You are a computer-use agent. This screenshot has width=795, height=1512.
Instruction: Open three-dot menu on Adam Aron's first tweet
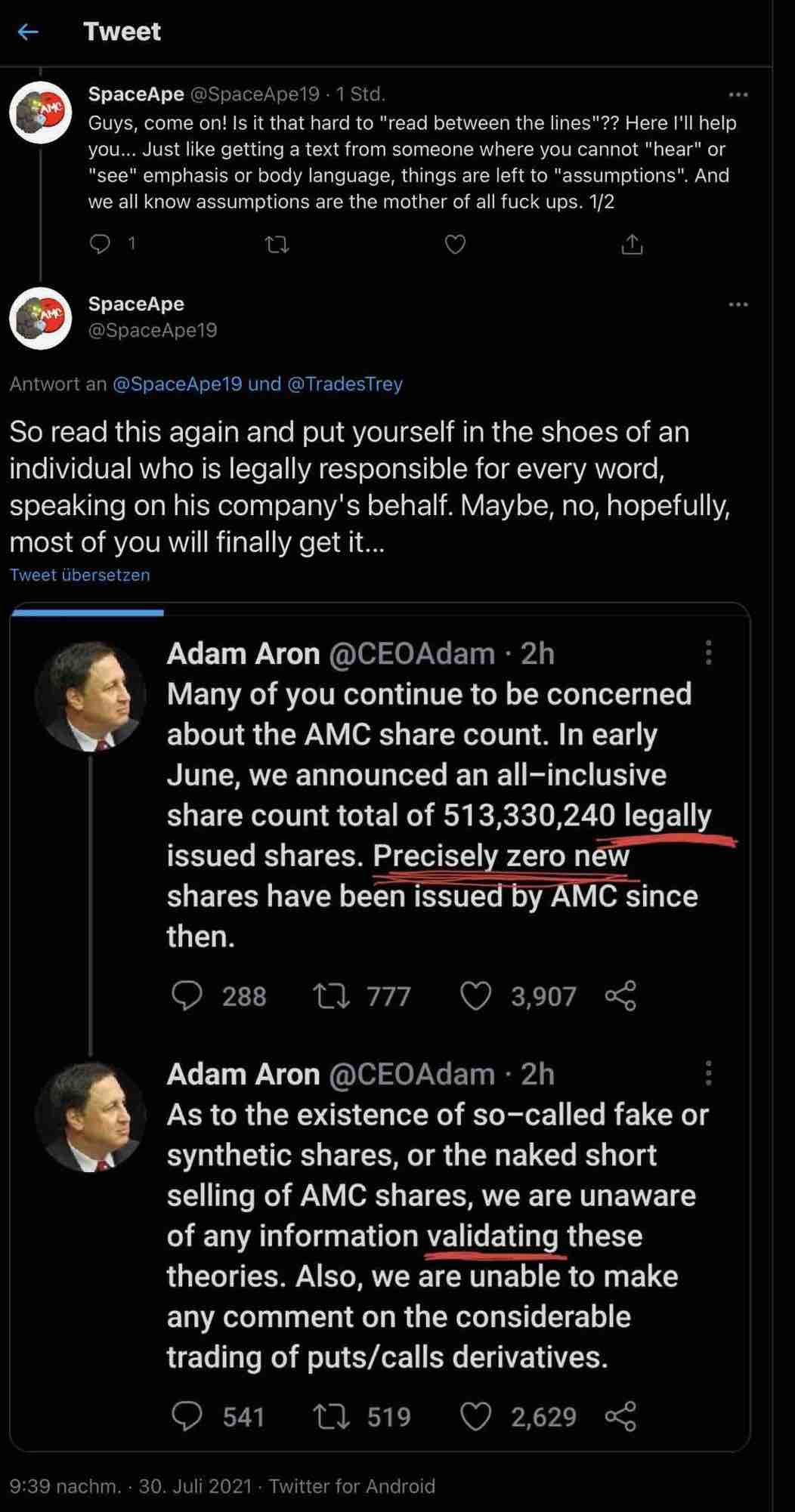708,653
